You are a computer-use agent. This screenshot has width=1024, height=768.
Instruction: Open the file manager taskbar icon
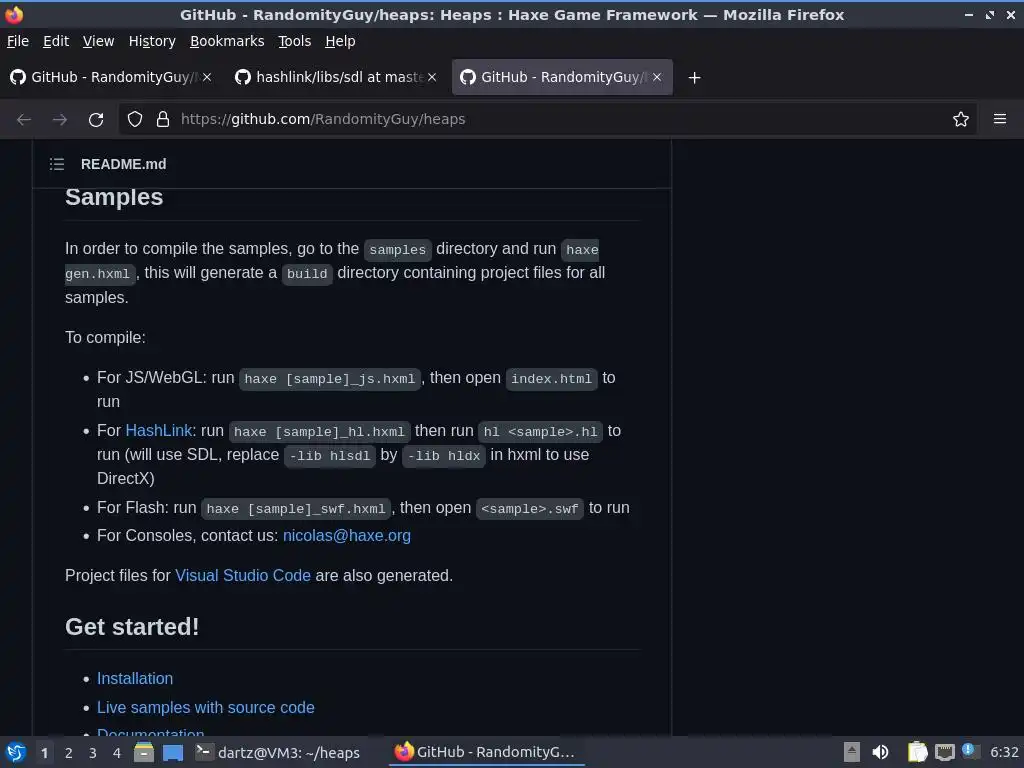tap(144, 752)
